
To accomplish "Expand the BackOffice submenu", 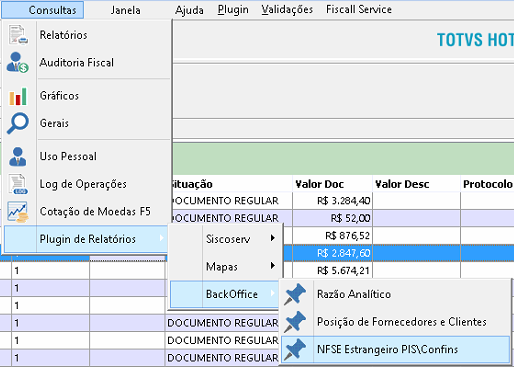I will (225, 294).
